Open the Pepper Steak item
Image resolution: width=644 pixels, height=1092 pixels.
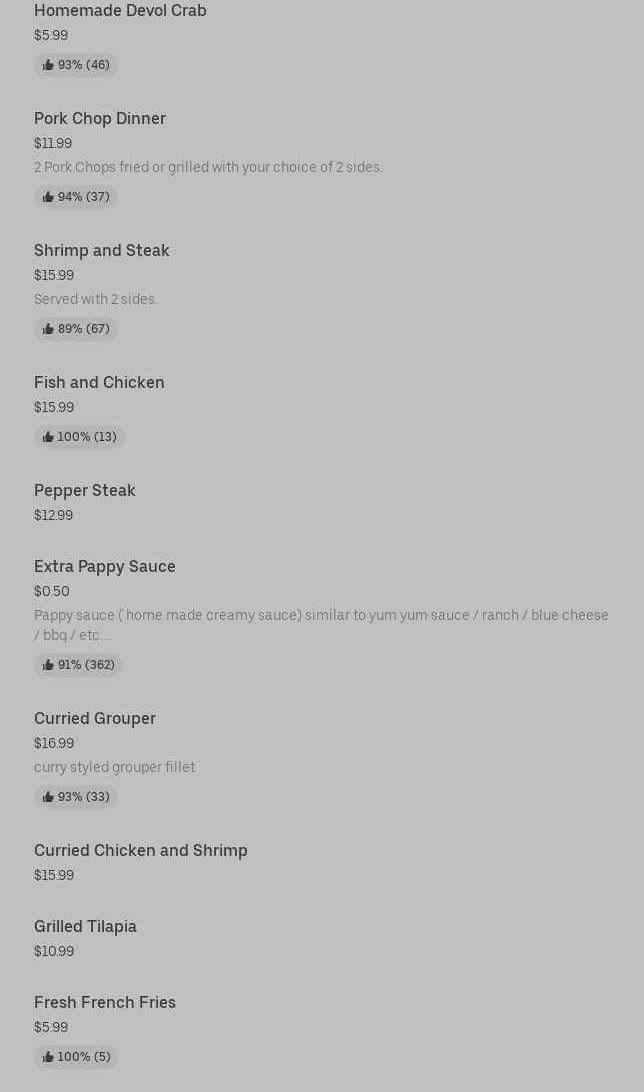tap(85, 490)
